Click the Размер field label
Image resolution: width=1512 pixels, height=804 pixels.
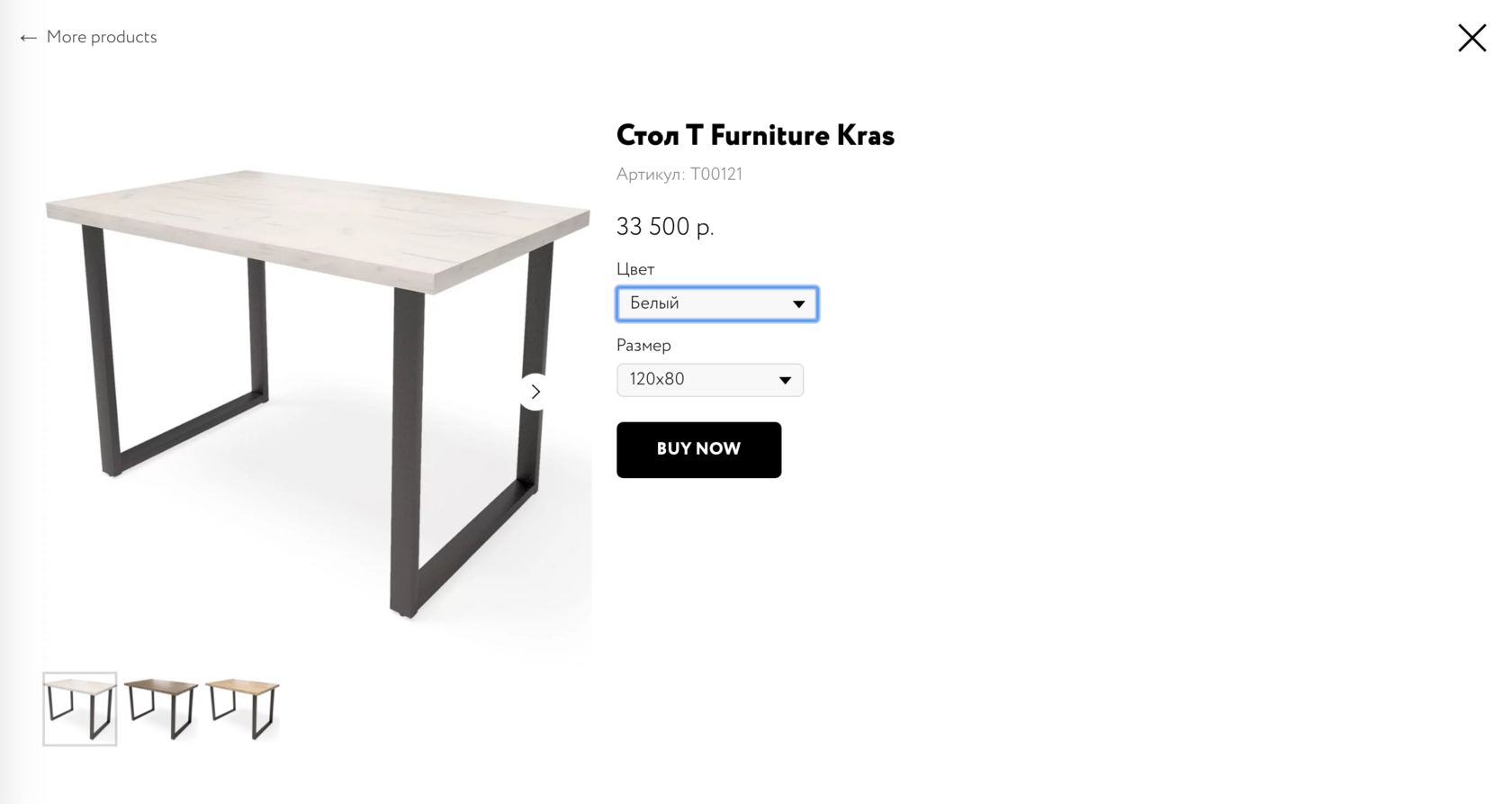pyautogui.click(x=643, y=346)
